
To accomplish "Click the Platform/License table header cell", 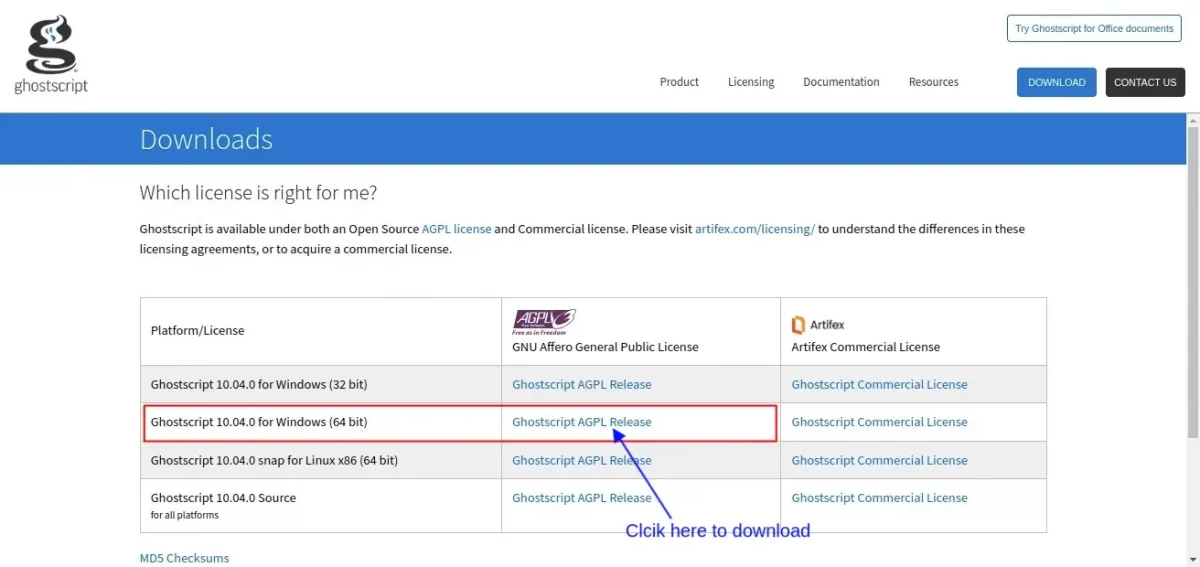I will (x=321, y=331).
